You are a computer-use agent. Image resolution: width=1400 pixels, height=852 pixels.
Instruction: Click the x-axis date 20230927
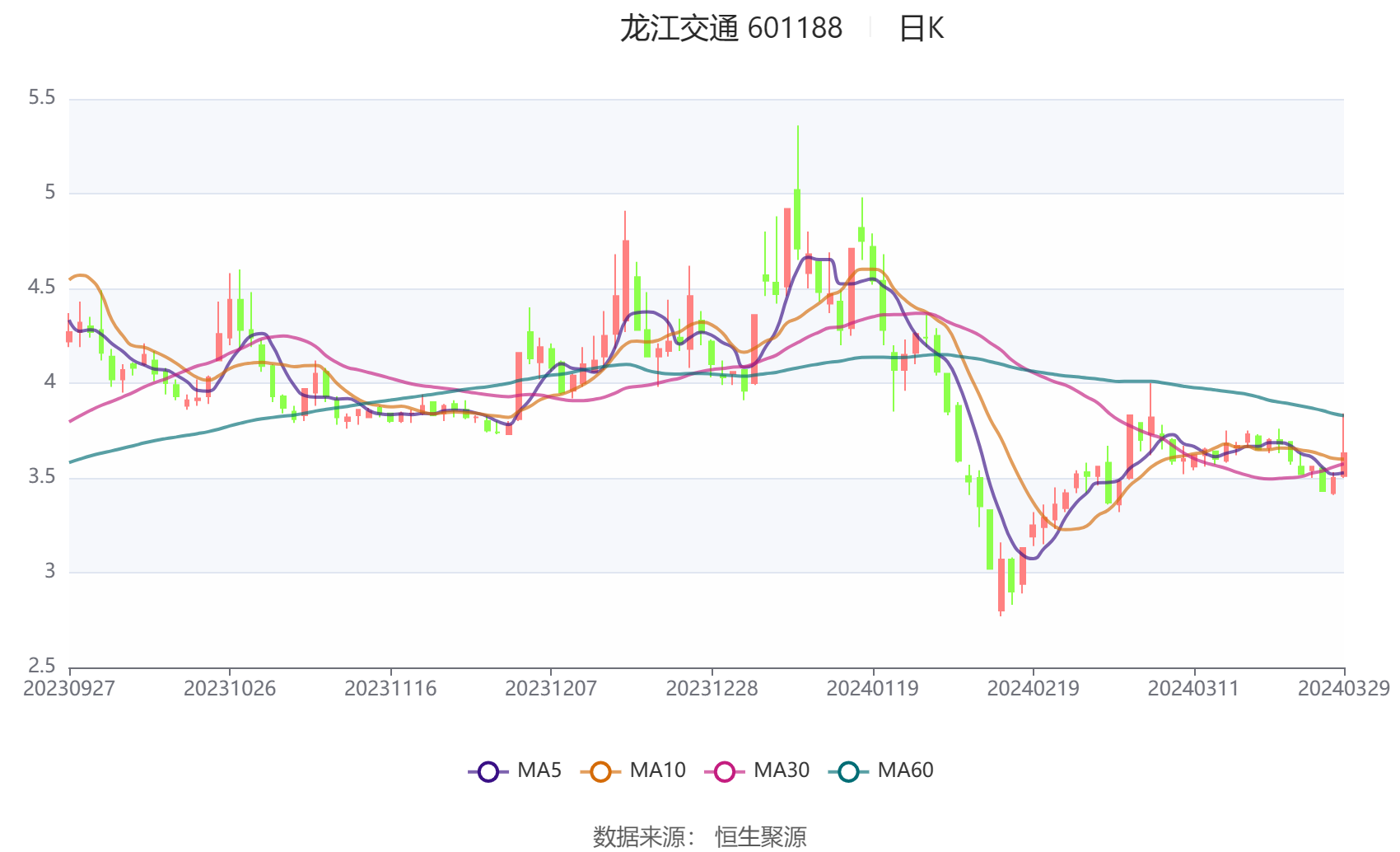(x=69, y=688)
